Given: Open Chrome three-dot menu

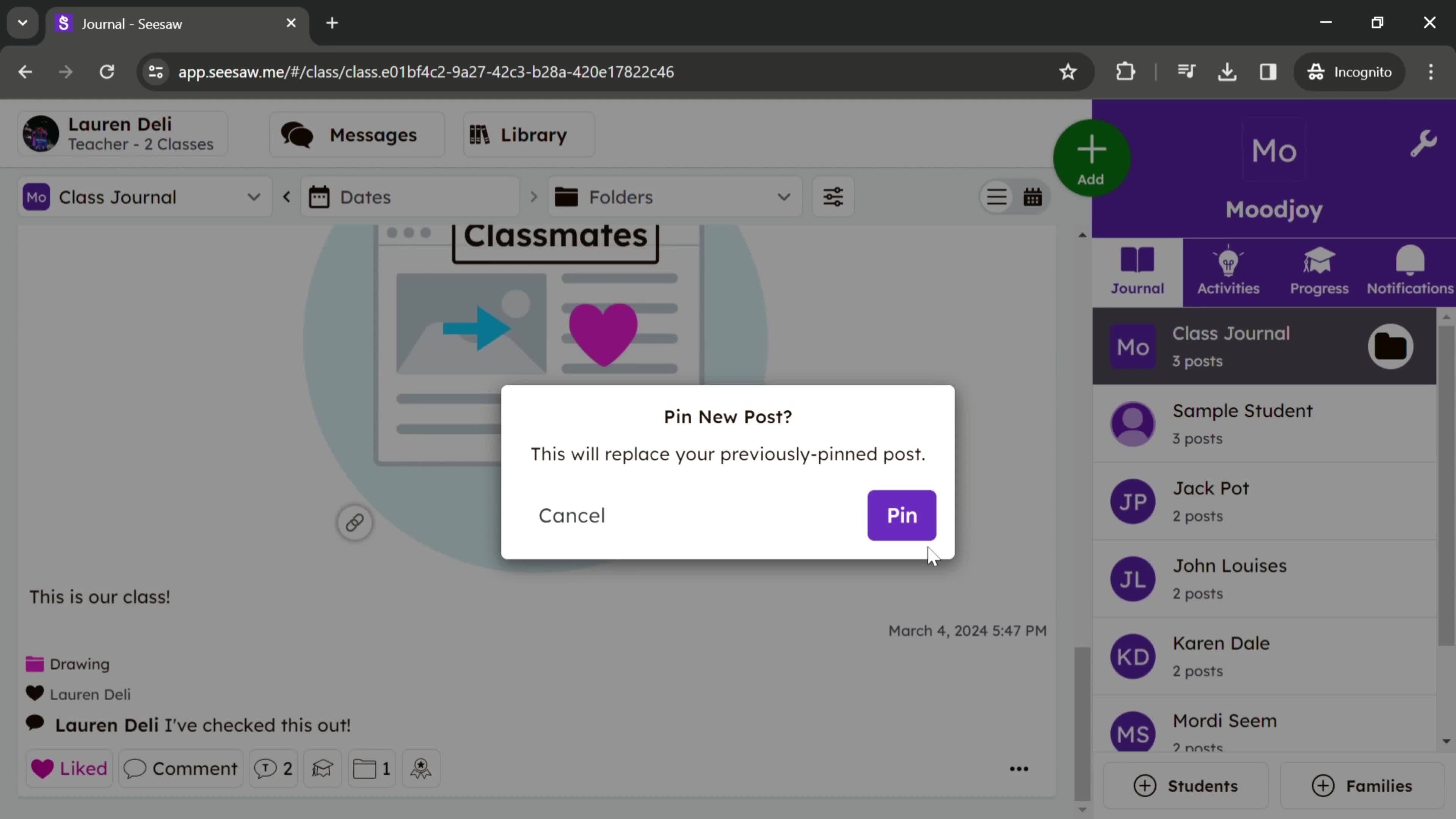Looking at the screenshot, I should (1431, 72).
